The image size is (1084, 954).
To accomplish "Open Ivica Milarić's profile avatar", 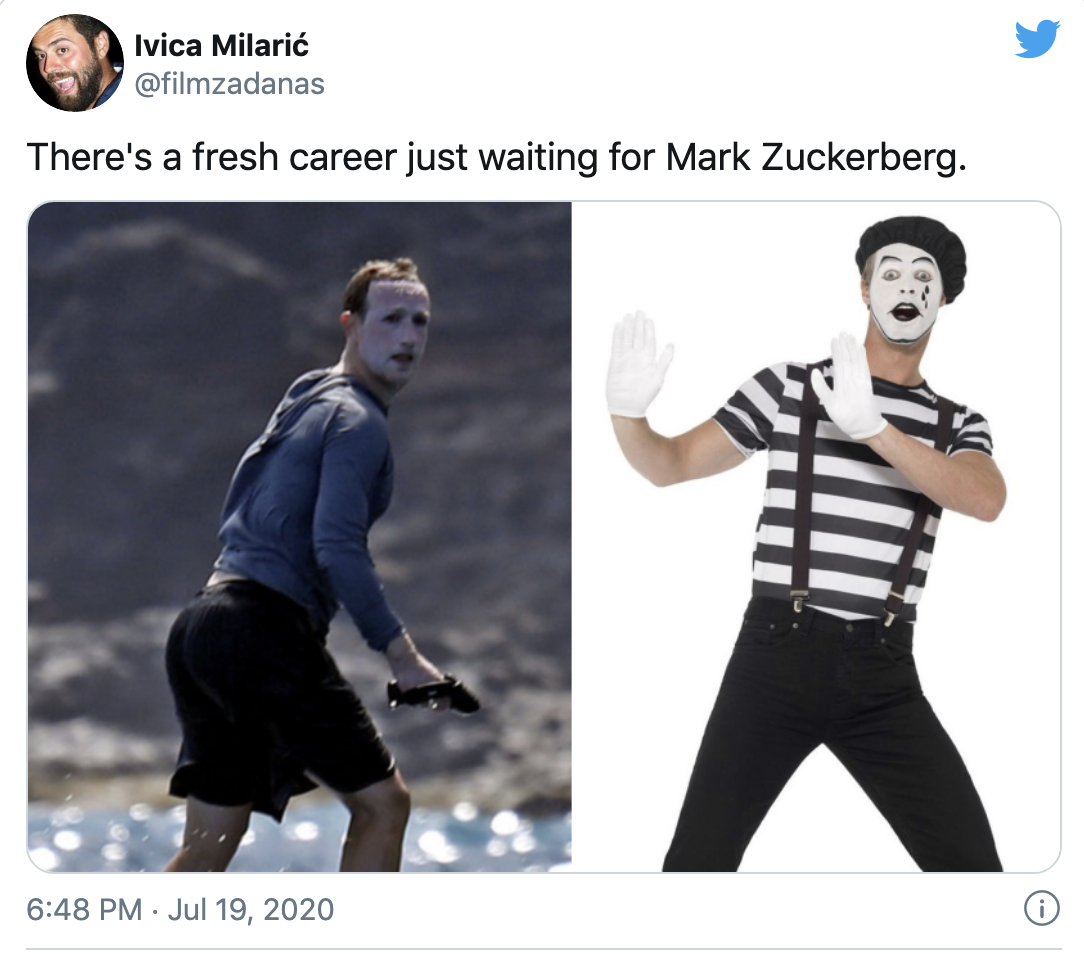I will [x=74, y=62].
